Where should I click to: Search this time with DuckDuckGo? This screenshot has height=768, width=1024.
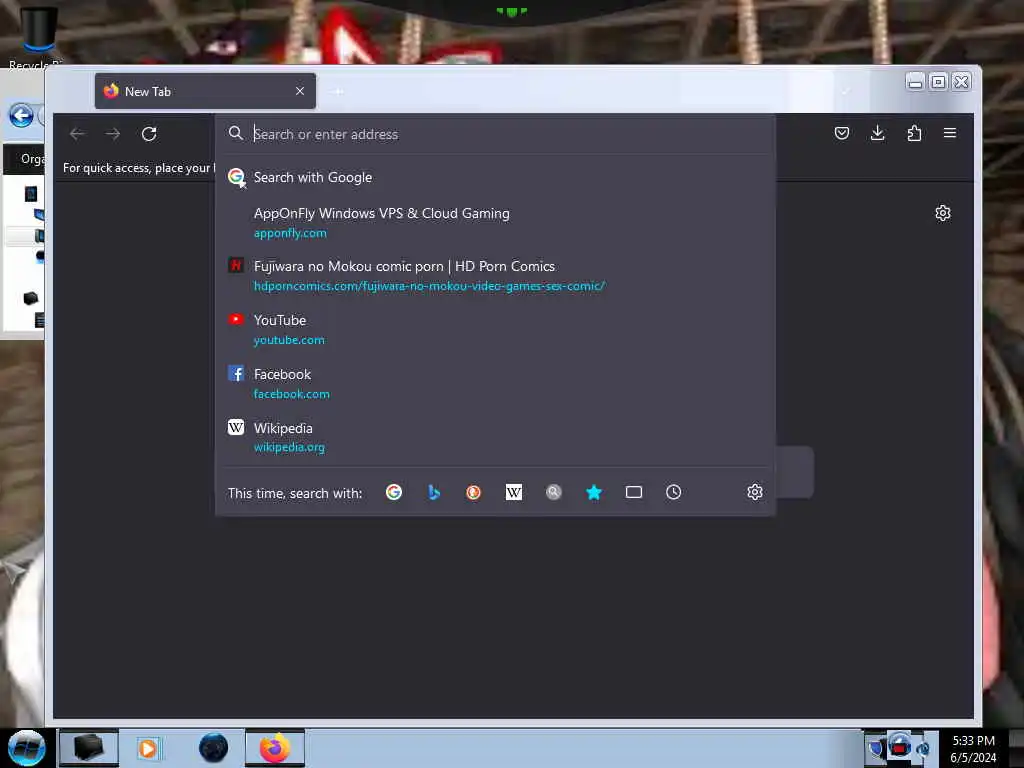(473, 492)
